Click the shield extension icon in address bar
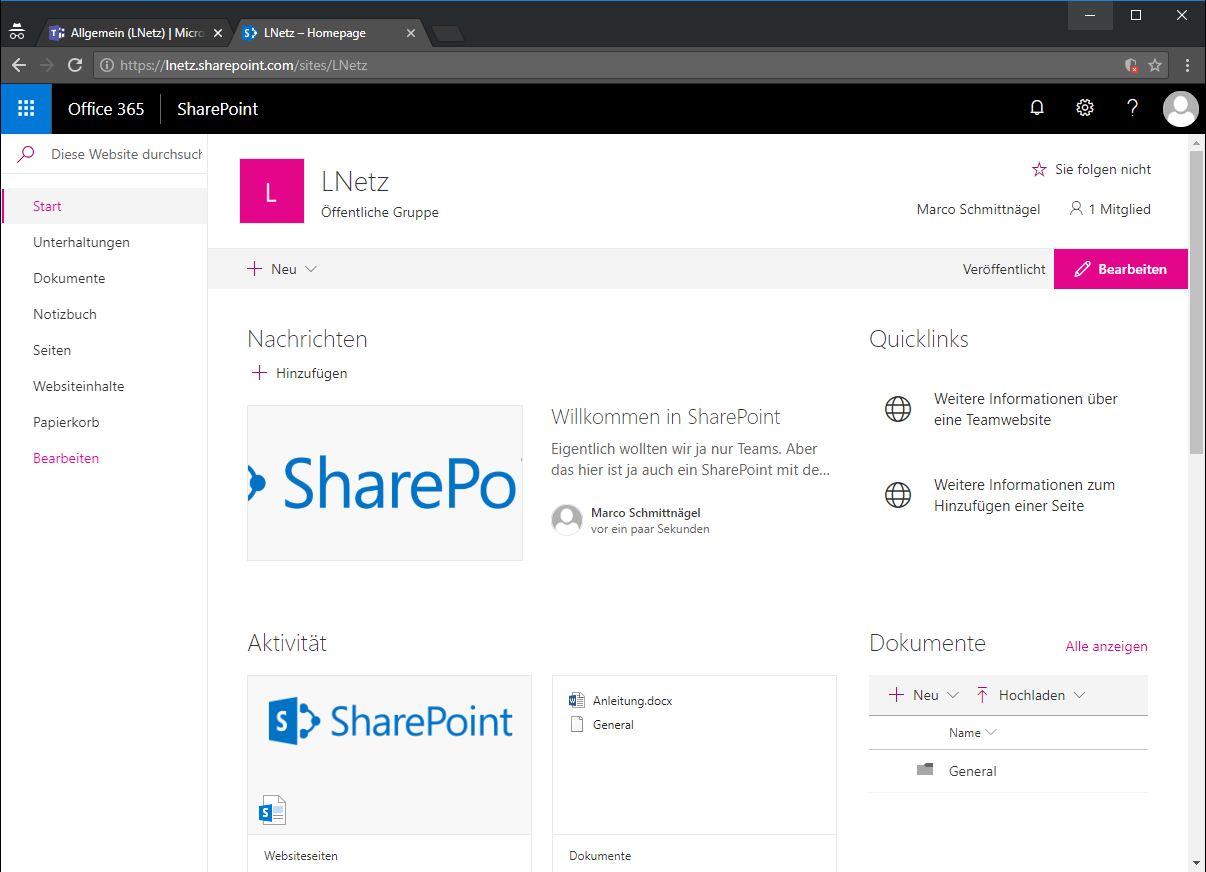Image resolution: width=1206 pixels, height=872 pixels. pyautogui.click(x=1131, y=65)
